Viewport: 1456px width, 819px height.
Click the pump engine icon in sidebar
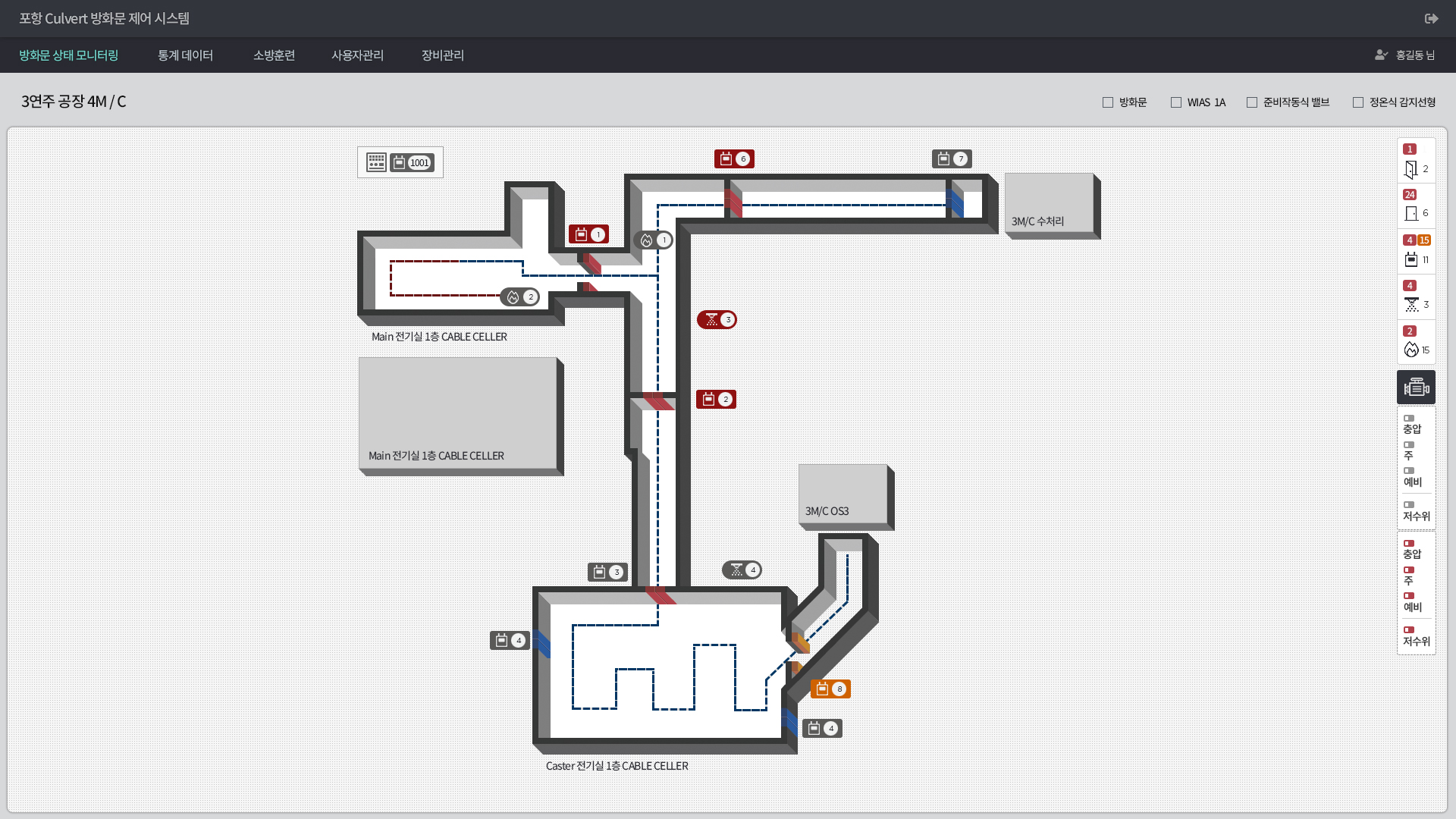click(1416, 388)
